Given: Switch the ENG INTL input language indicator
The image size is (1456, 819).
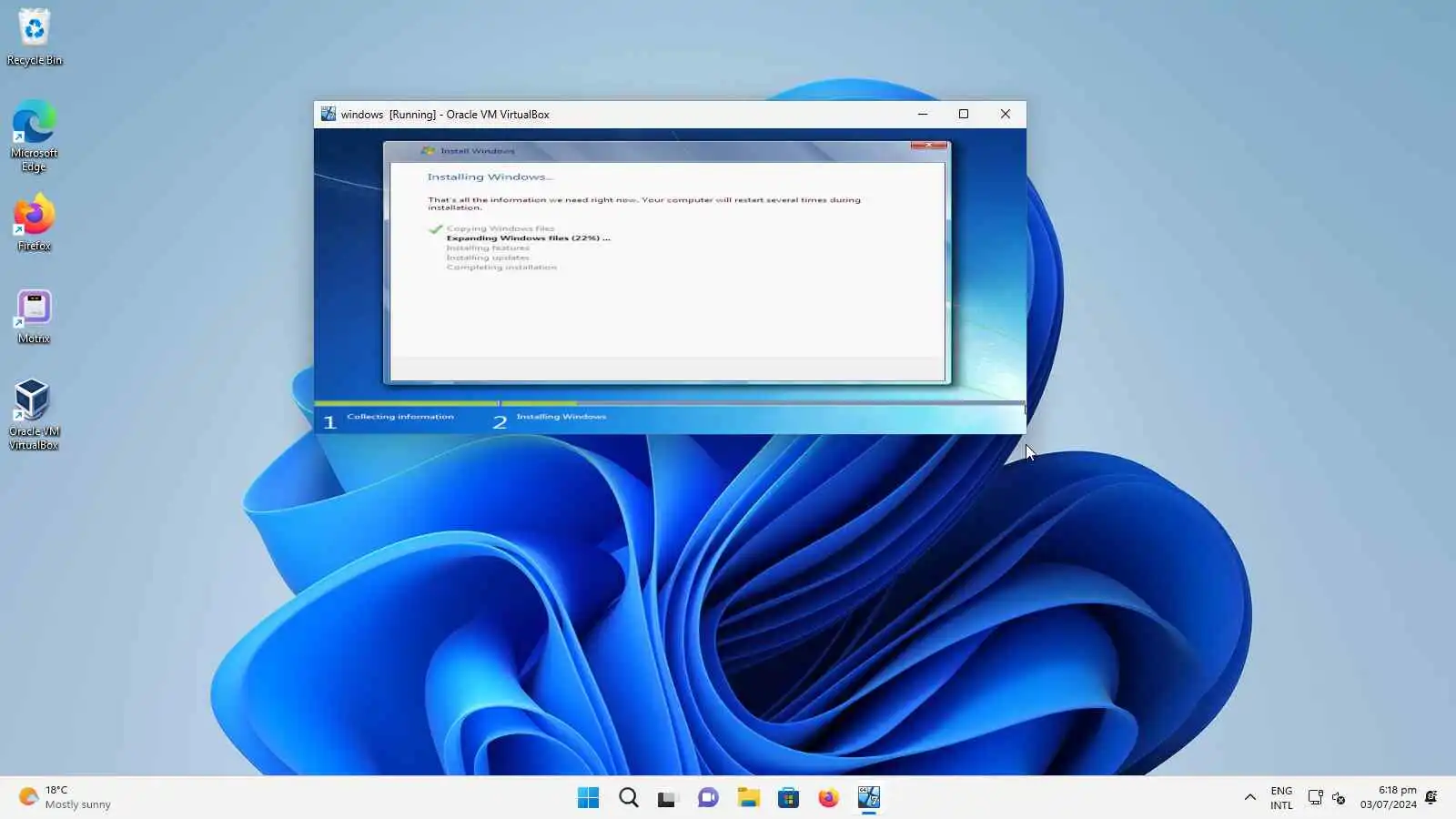Looking at the screenshot, I should (x=1281, y=798).
